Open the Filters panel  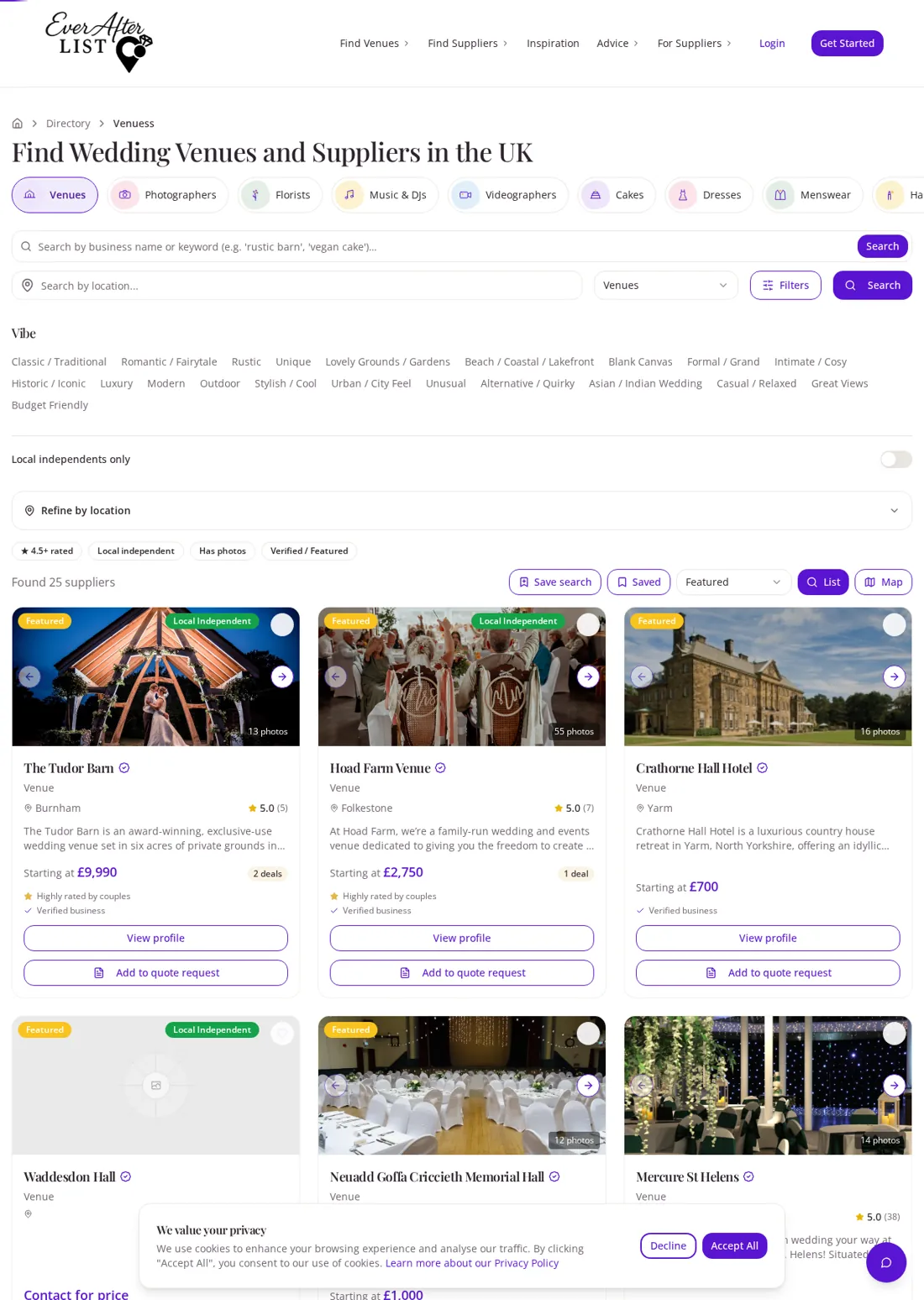785,286
